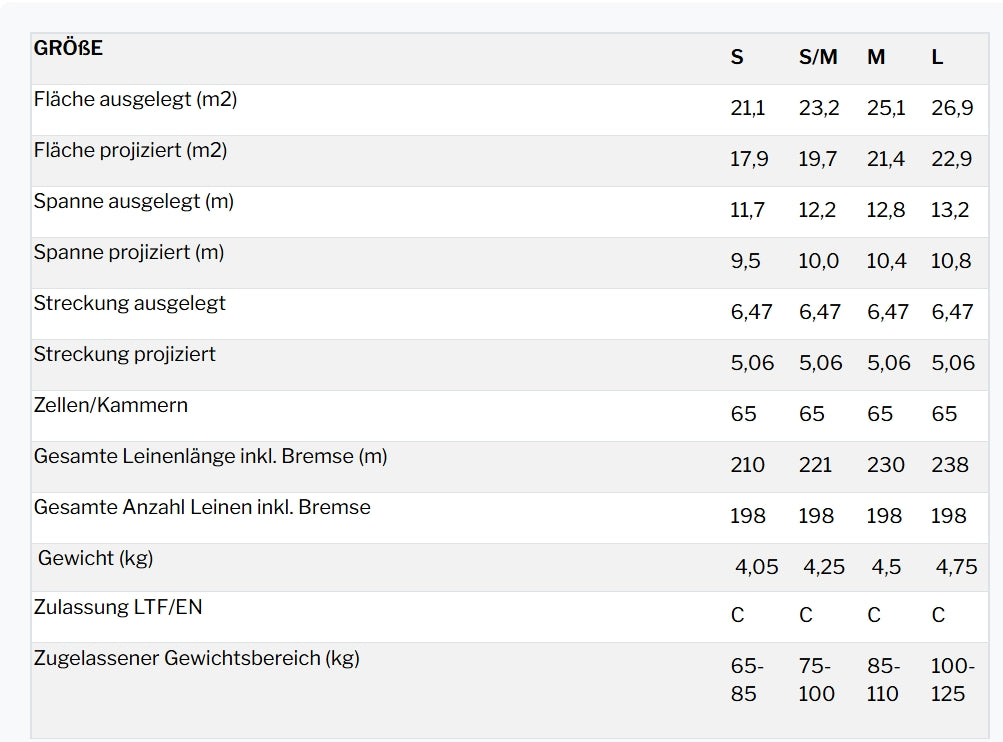Click the Zulassung LTF/EN row label
This screenshot has width=1003, height=742.
(118, 607)
